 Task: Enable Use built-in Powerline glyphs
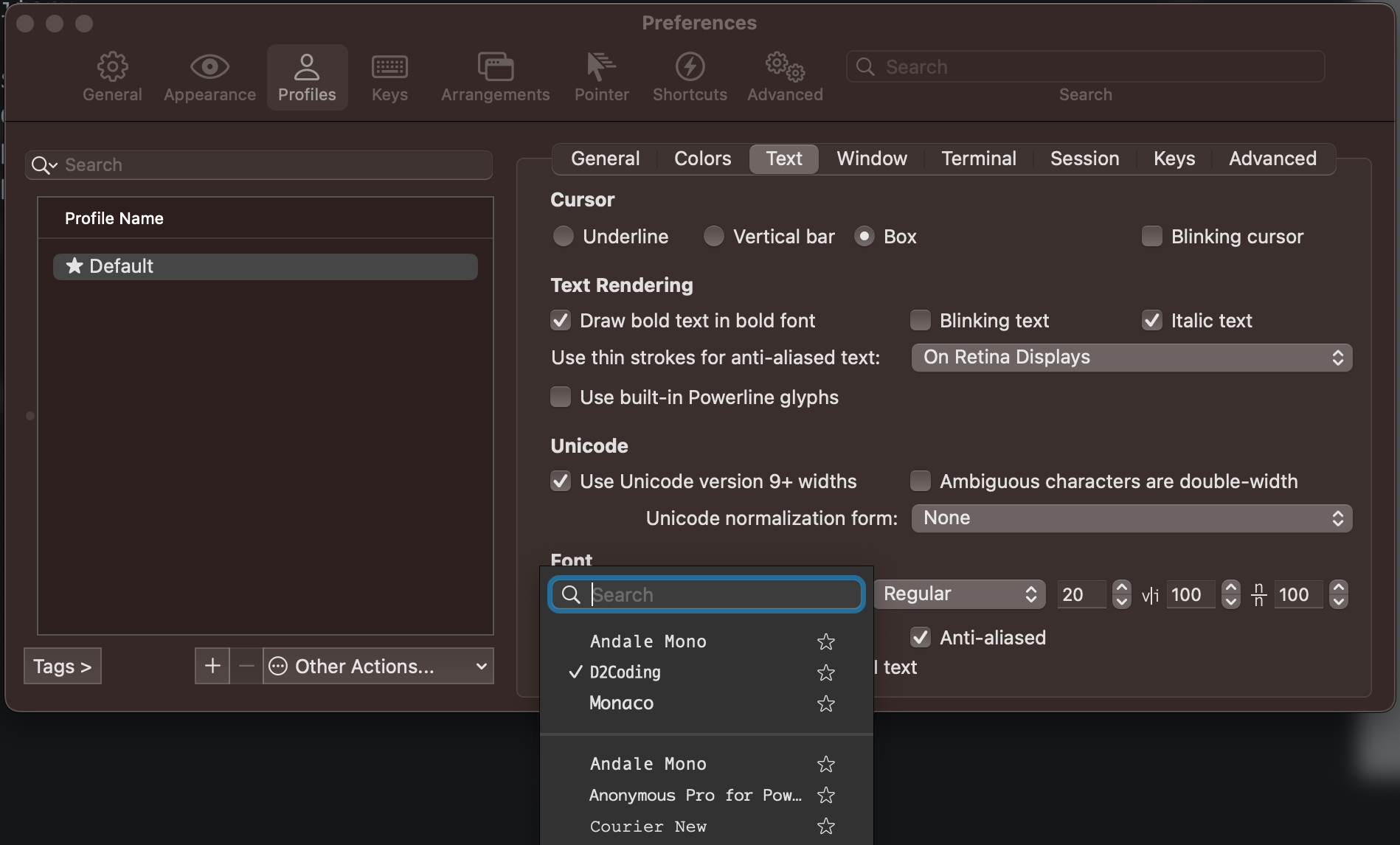click(x=561, y=397)
